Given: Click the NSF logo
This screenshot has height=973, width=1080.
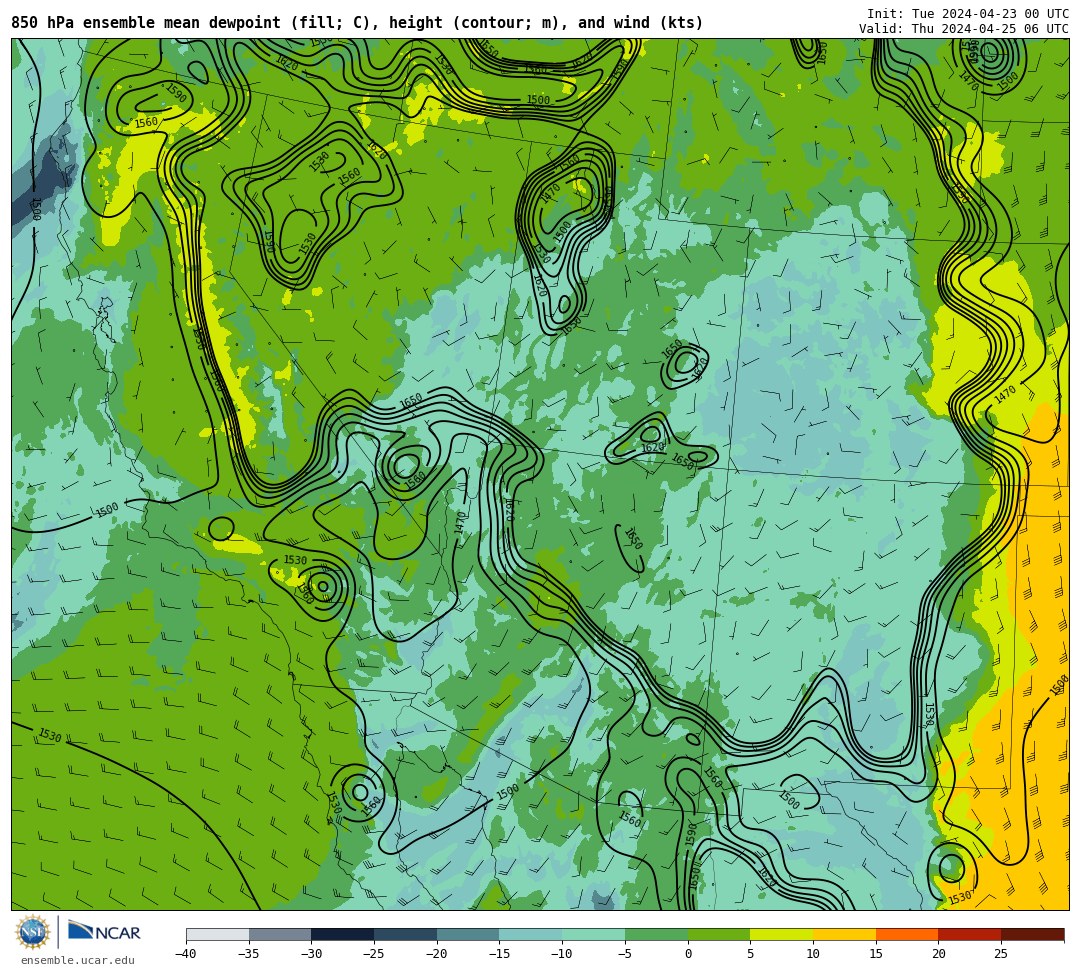Looking at the screenshot, I should (32, 932).
